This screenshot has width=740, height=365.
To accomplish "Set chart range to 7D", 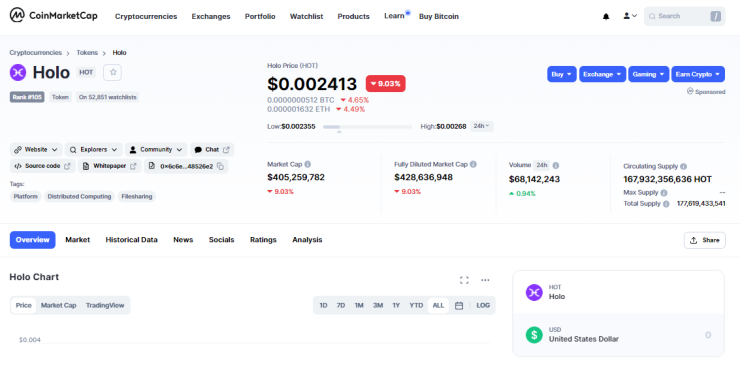I will pyautogui.click(x=341, y=306).
